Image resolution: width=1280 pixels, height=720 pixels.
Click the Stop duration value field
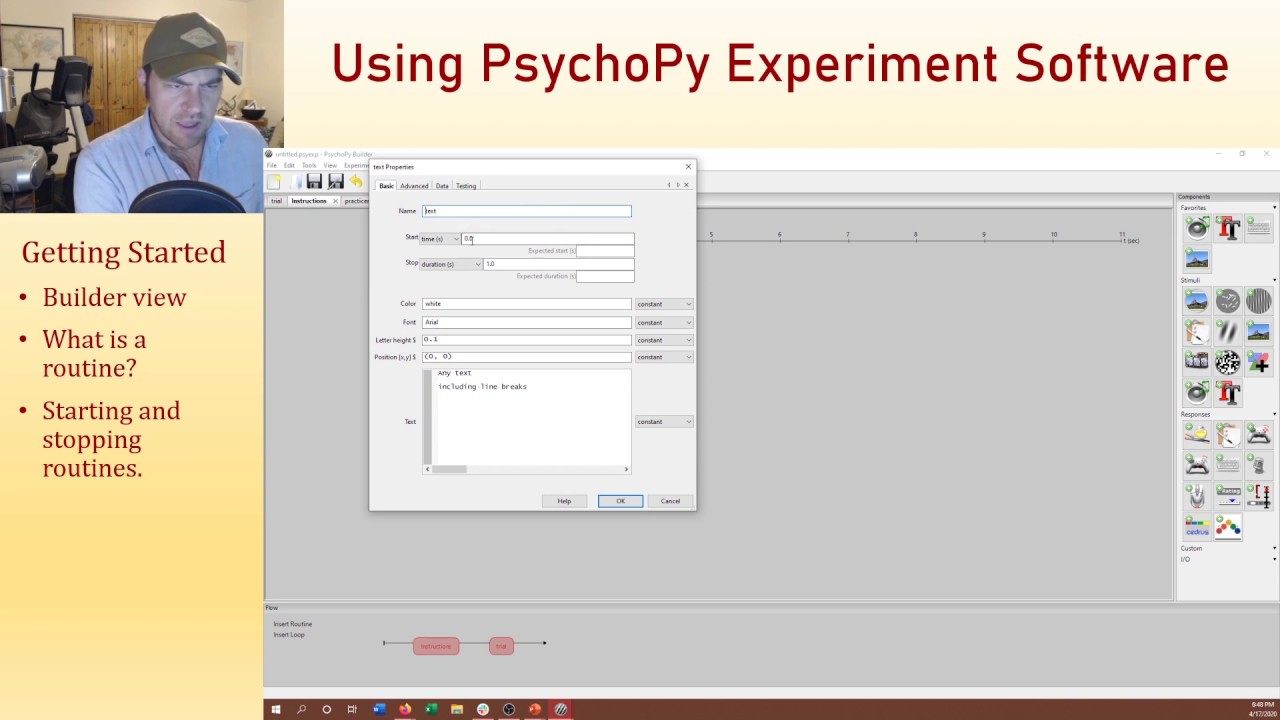[558, 264]
